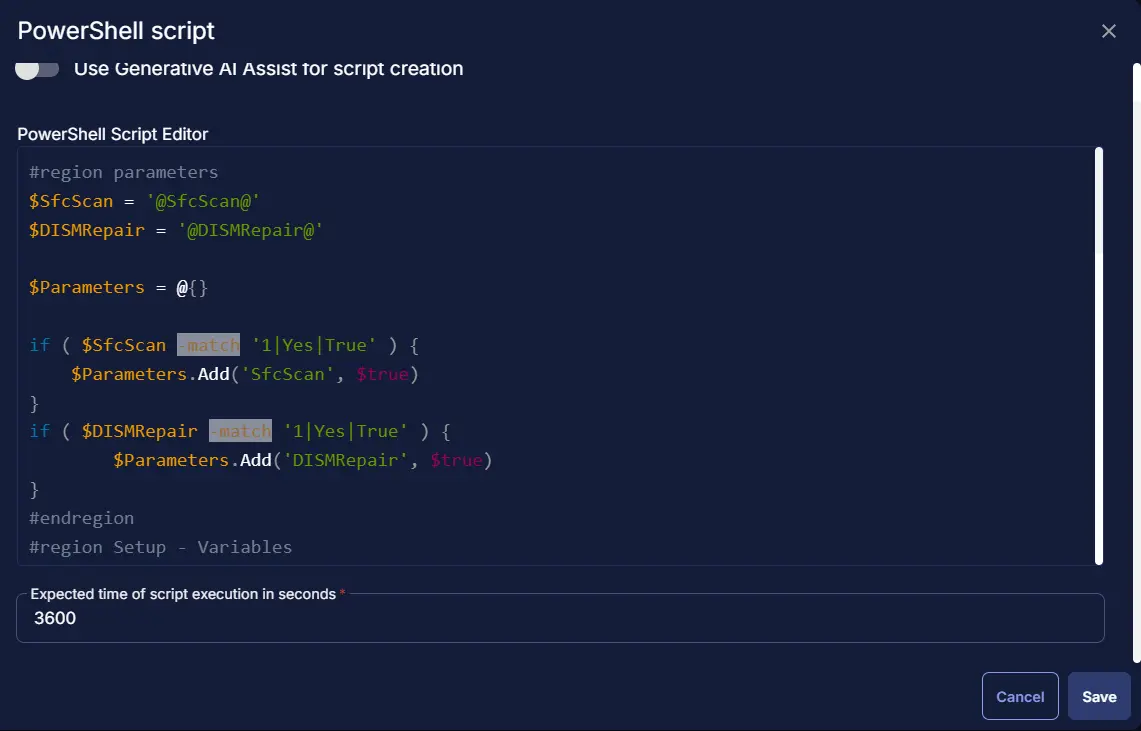This screenshot has height=731, width=1141.
Task: Click the '#region Setup - Variables' line
Action: 160,547
